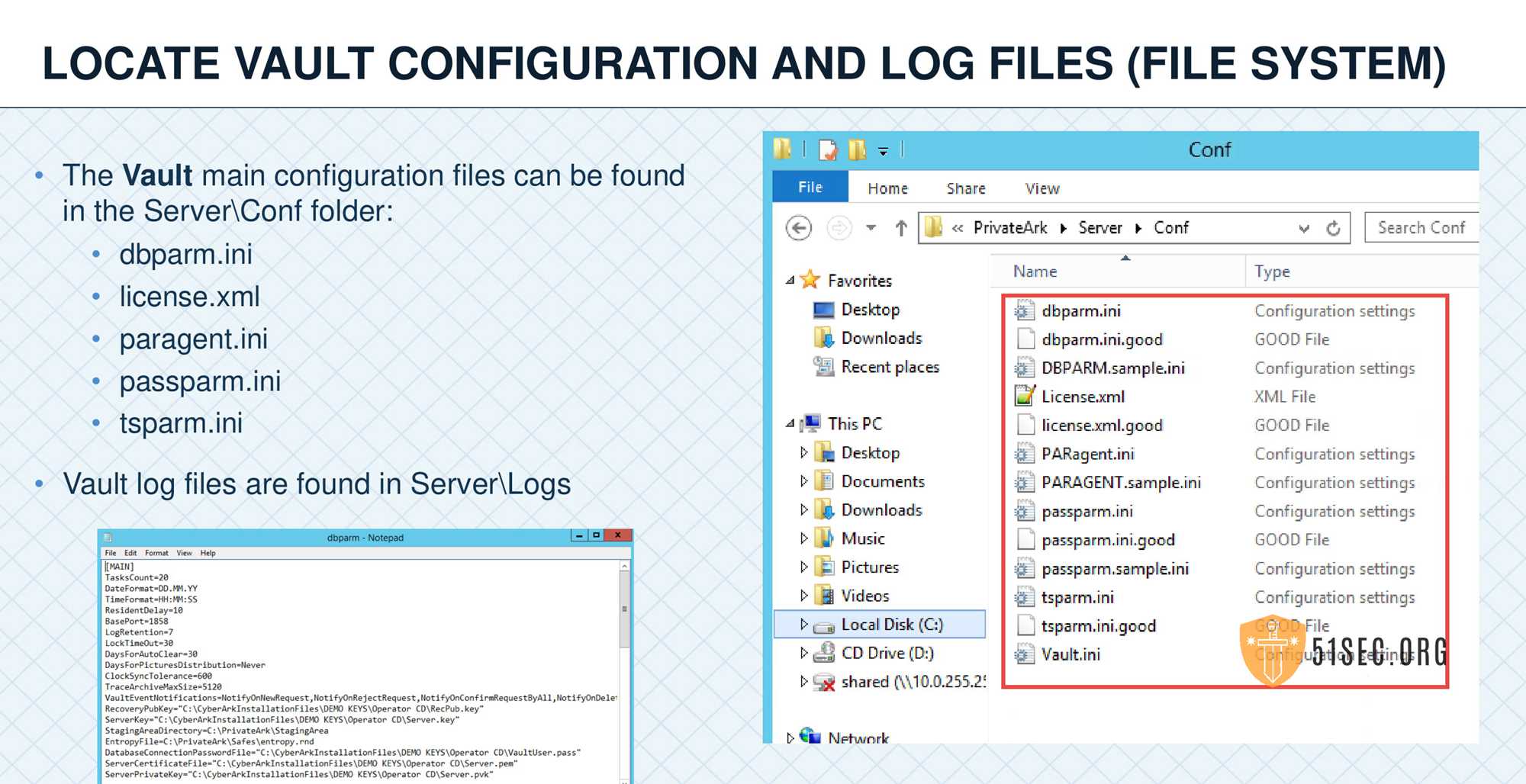Click the Up one level arrow
This screenshot has width=1526, height=784.
901,228
